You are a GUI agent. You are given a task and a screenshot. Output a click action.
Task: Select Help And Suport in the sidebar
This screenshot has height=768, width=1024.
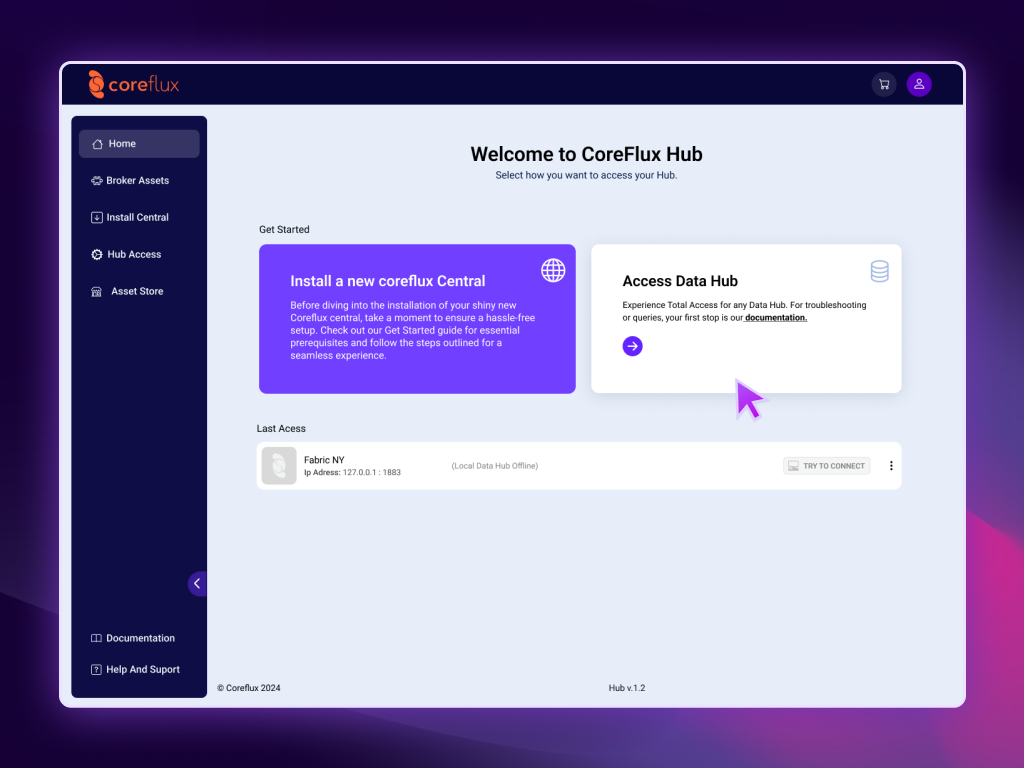coord(135,669)
